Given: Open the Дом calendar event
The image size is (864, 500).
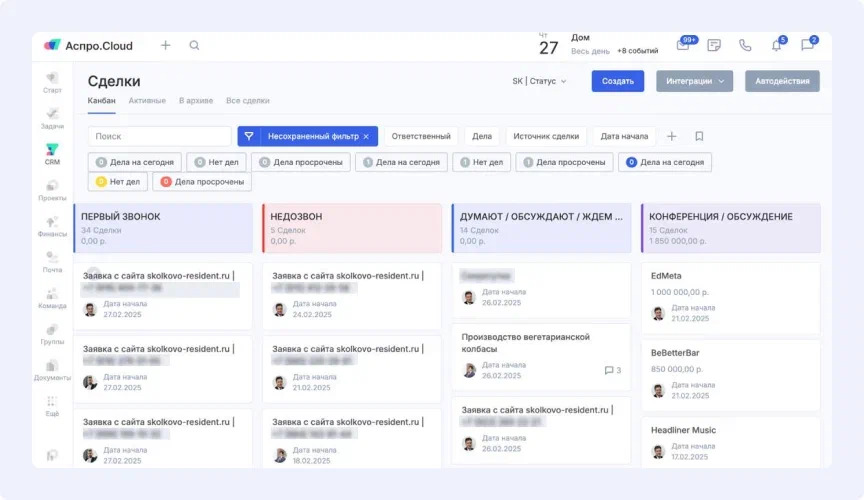Looking at the screenshot, I should 580,37.
